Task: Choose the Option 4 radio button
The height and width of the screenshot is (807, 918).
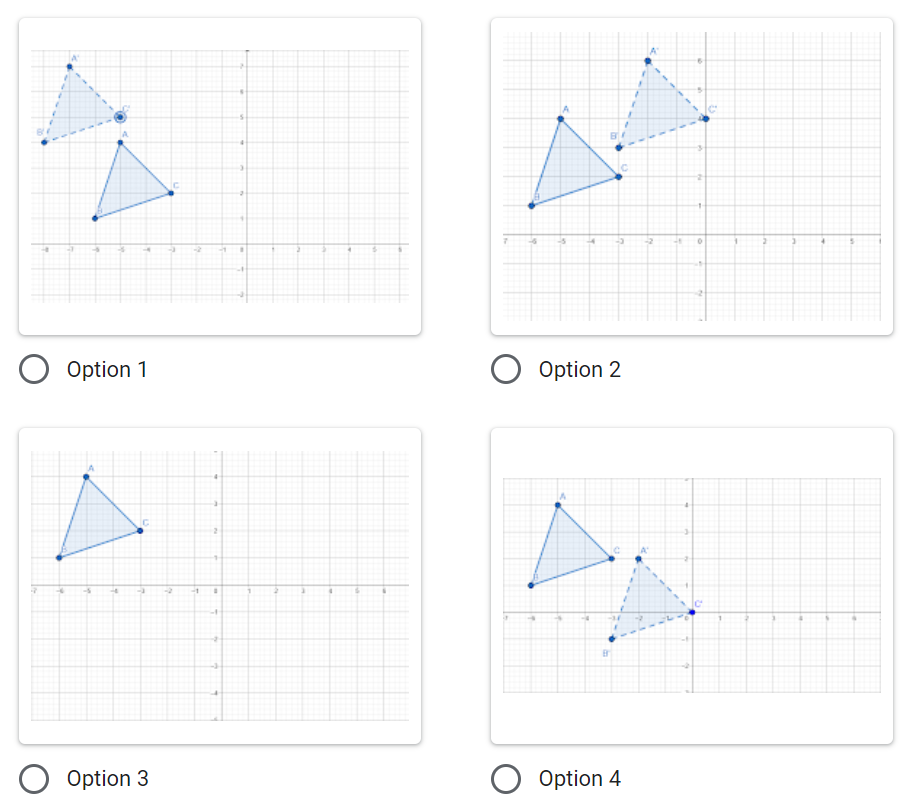Action: [506, 778]
